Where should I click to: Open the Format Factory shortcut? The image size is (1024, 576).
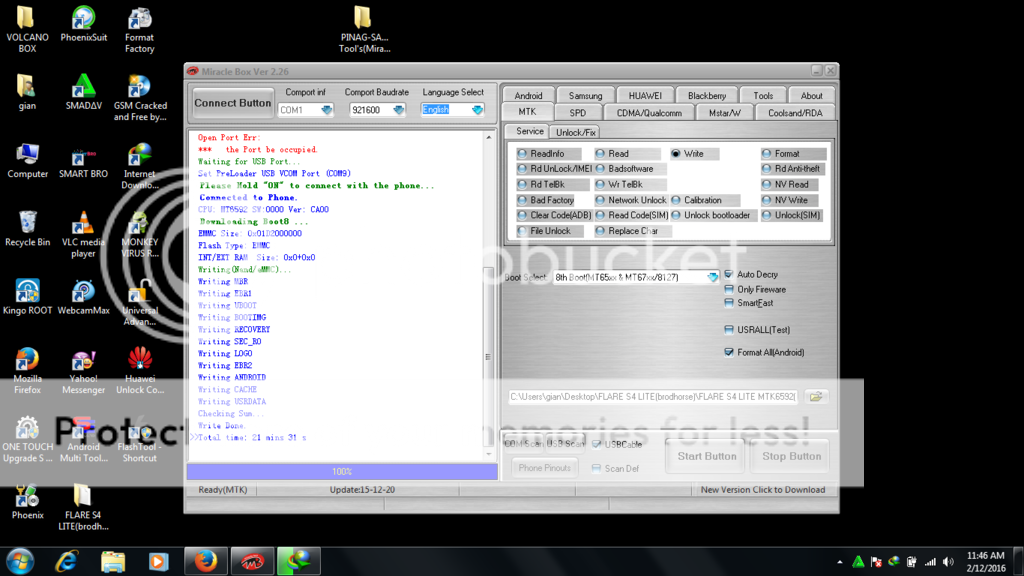click(x=140, y=19)
